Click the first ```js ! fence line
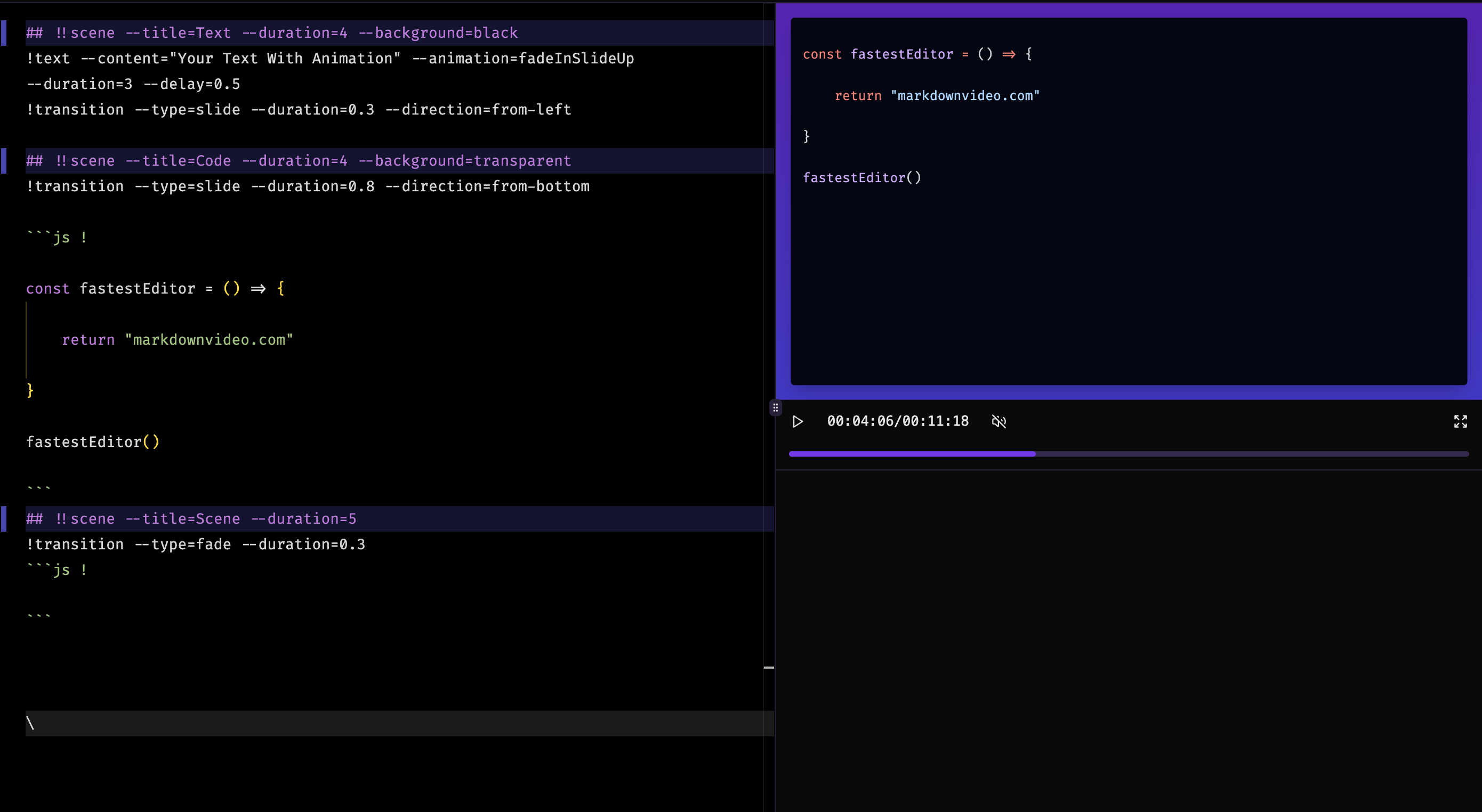This screenshot has height=812, width=1482. pos(57,238)
